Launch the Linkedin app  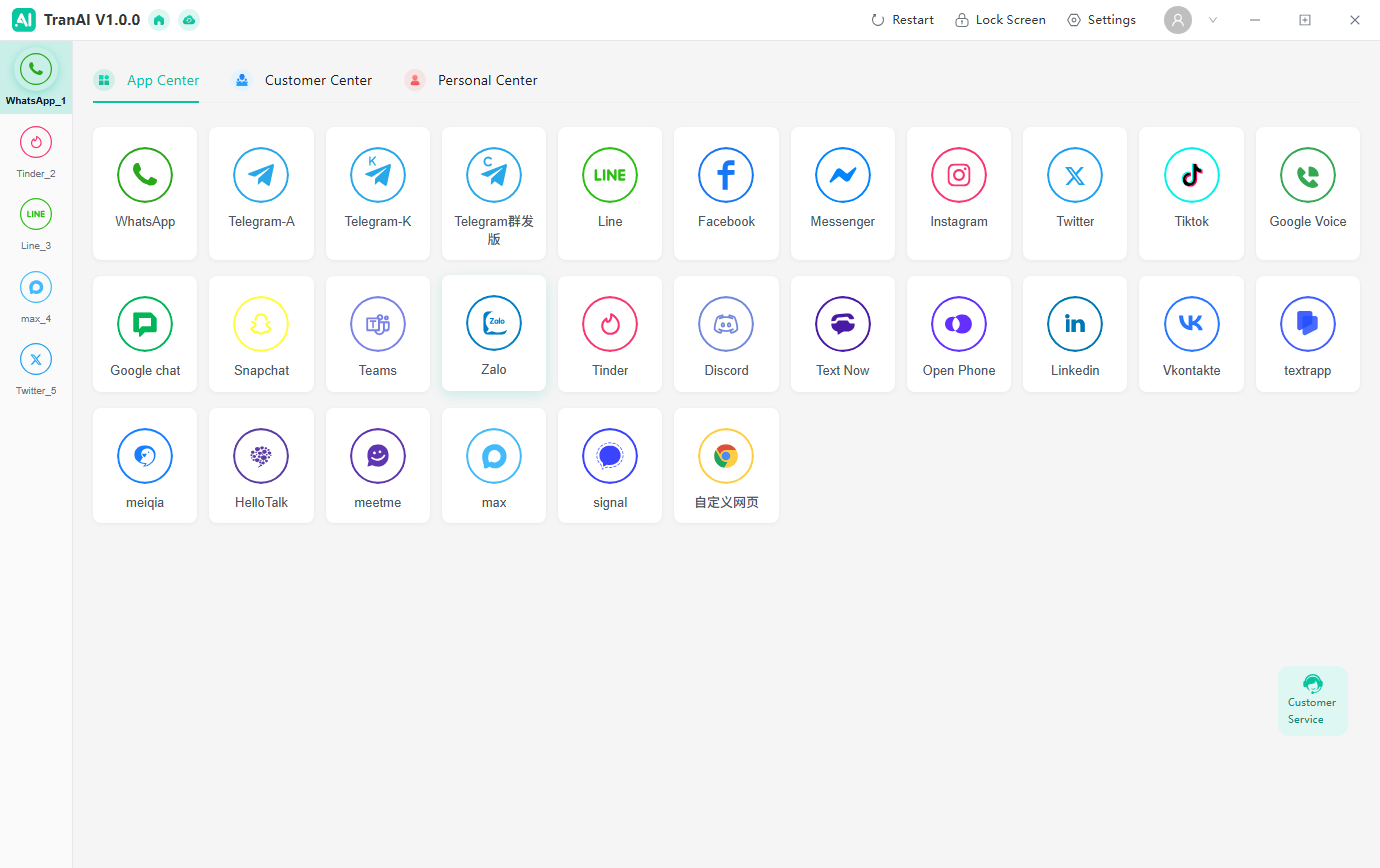click(1075, 334)
